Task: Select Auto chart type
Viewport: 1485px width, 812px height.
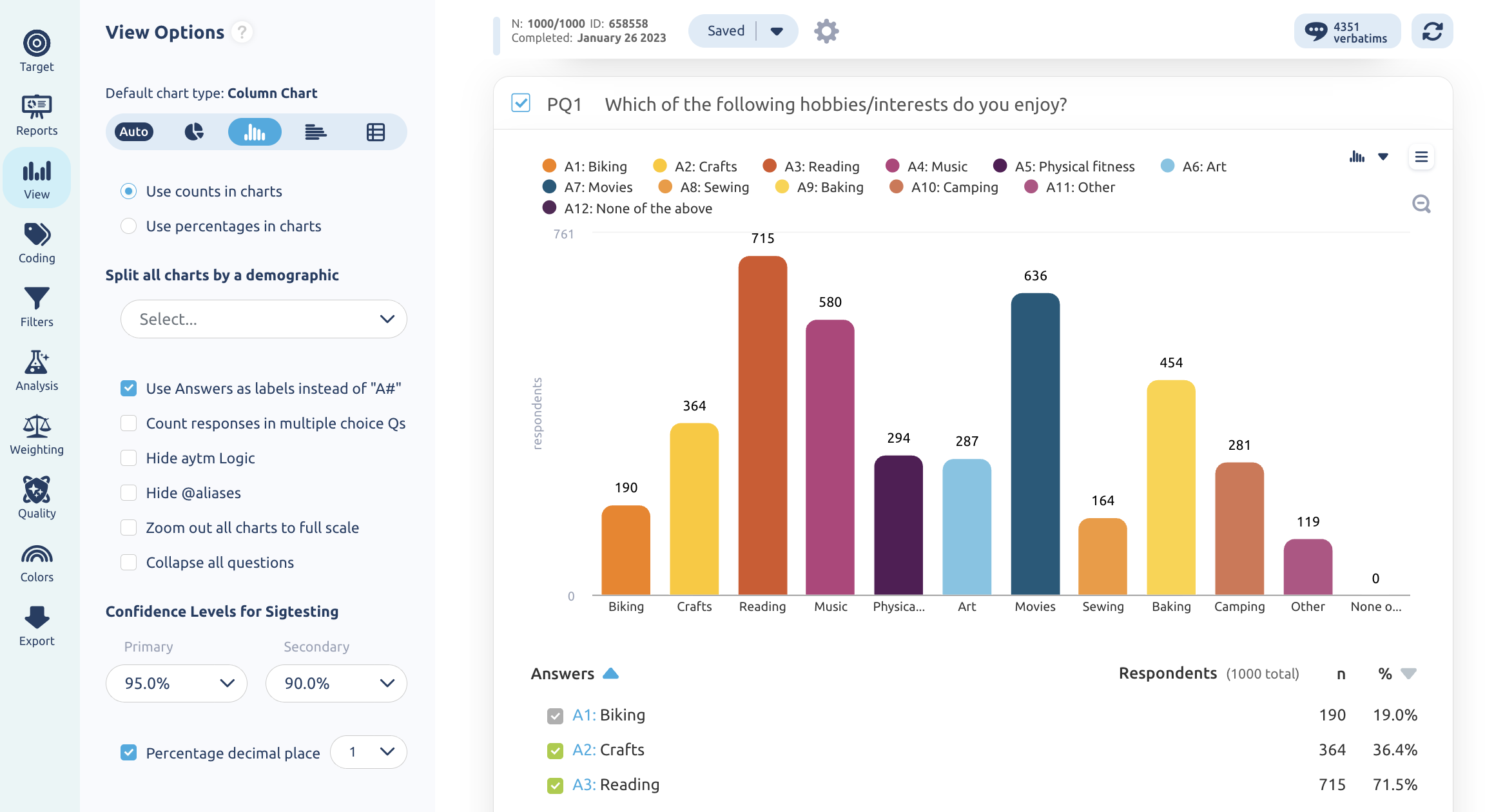Action: pyautogui.click(x=134, y=132)
